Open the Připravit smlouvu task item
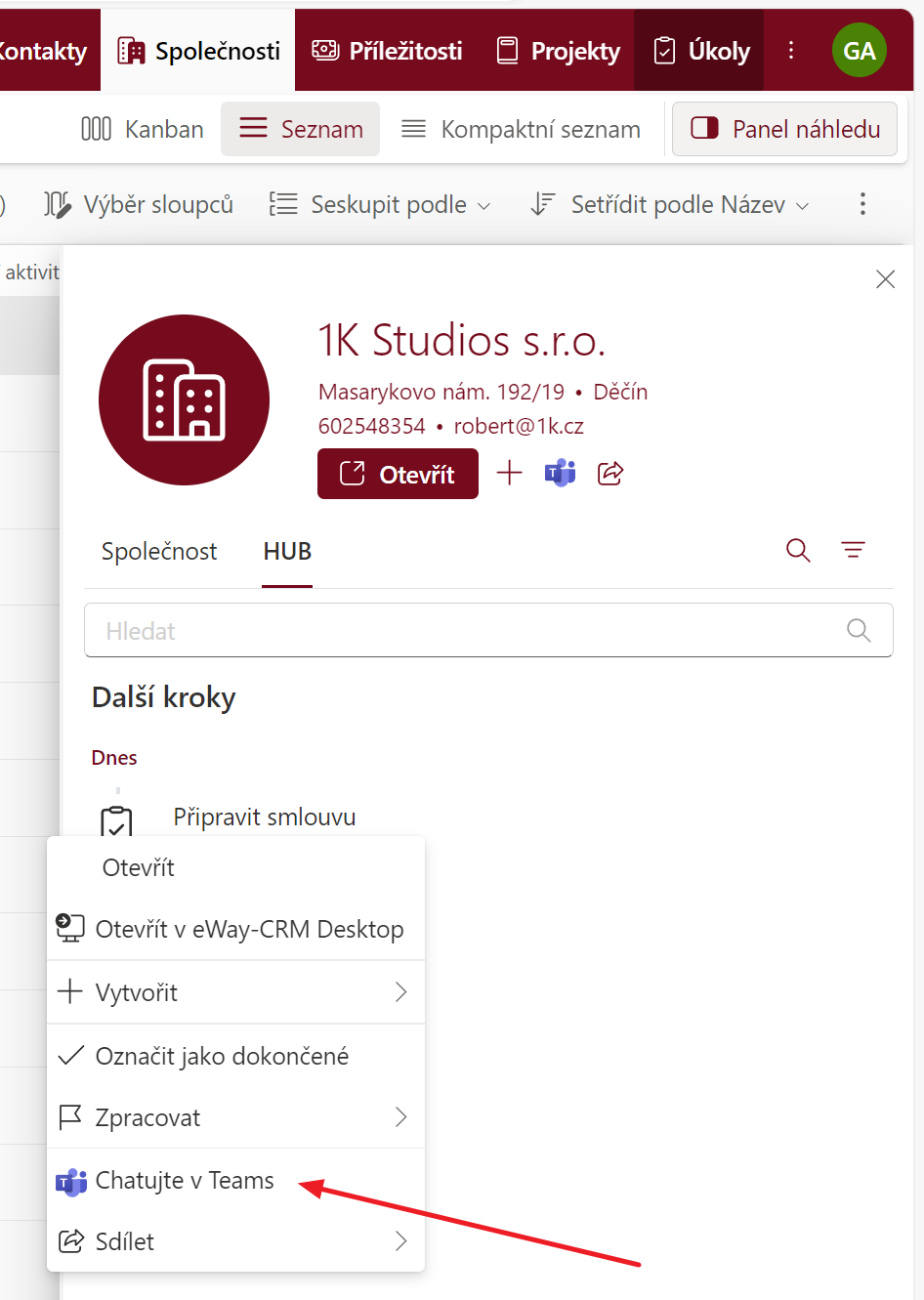The height and width of the screenshot is (1300, 924). tap(265, 817)
